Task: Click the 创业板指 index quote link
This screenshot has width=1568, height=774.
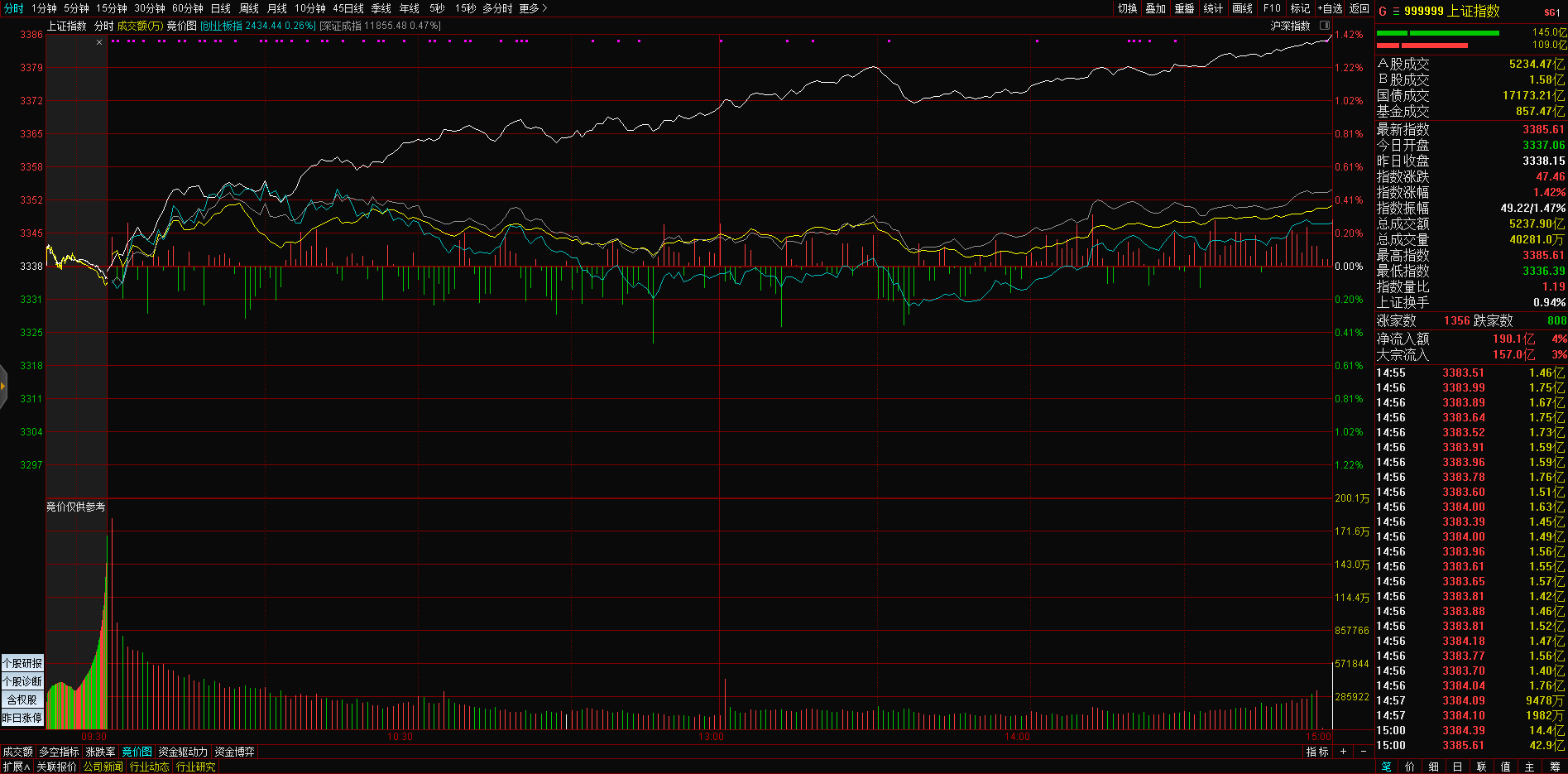Action: coord(257,26)
